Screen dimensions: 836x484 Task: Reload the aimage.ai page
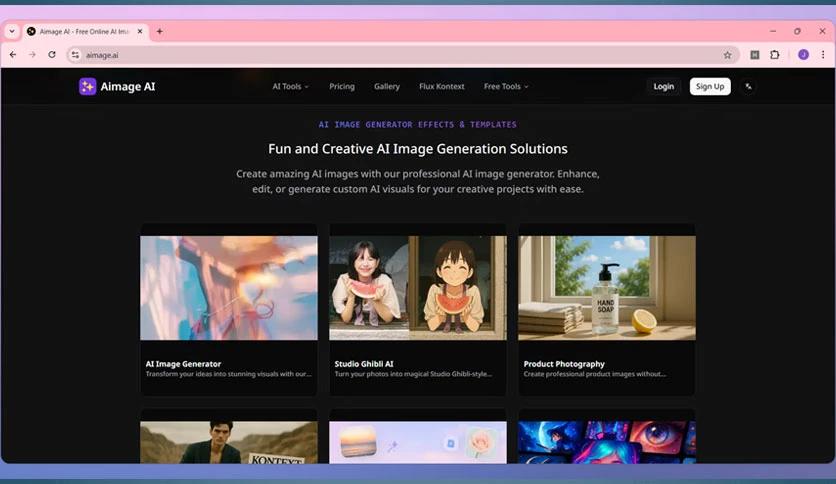pos(52,54)
